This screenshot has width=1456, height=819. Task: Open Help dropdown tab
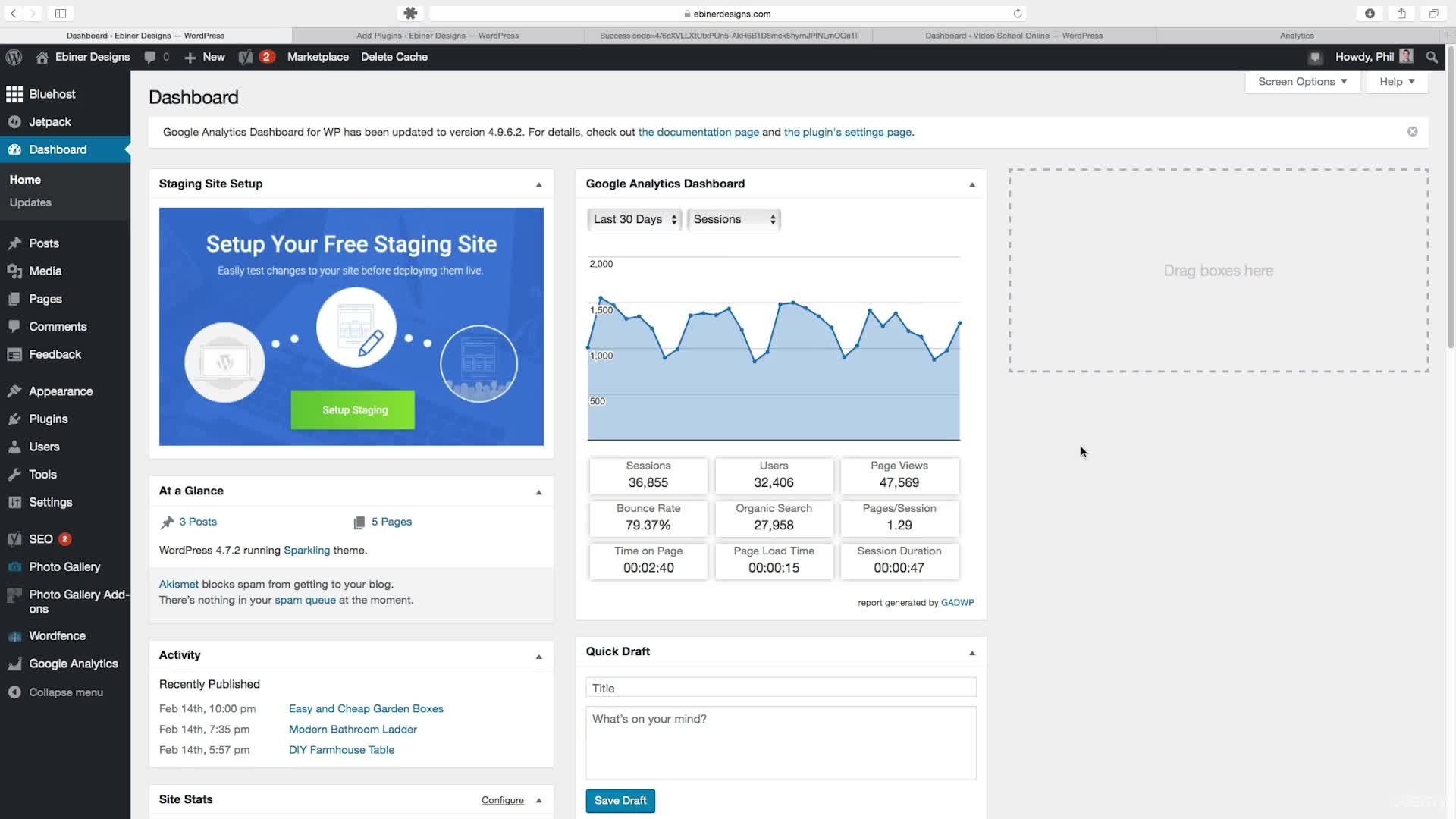pos(1397,82)
